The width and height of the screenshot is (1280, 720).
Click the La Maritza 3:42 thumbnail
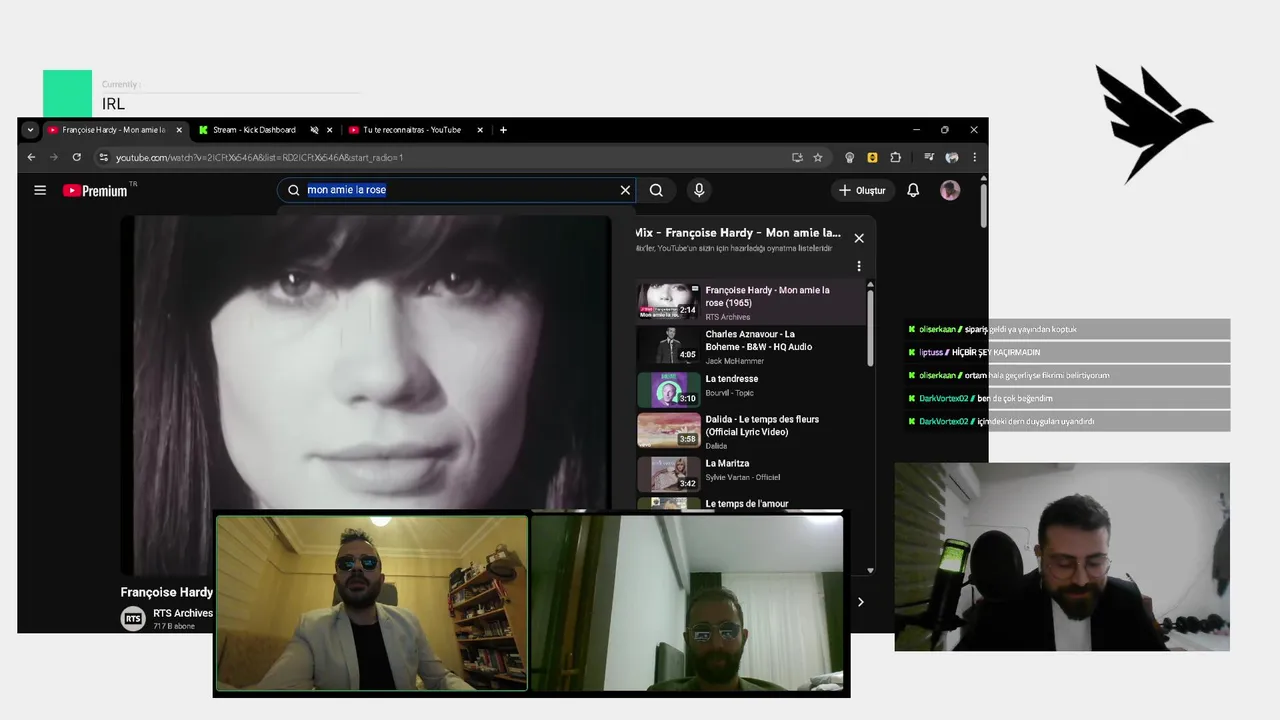(x=669, y=473)
